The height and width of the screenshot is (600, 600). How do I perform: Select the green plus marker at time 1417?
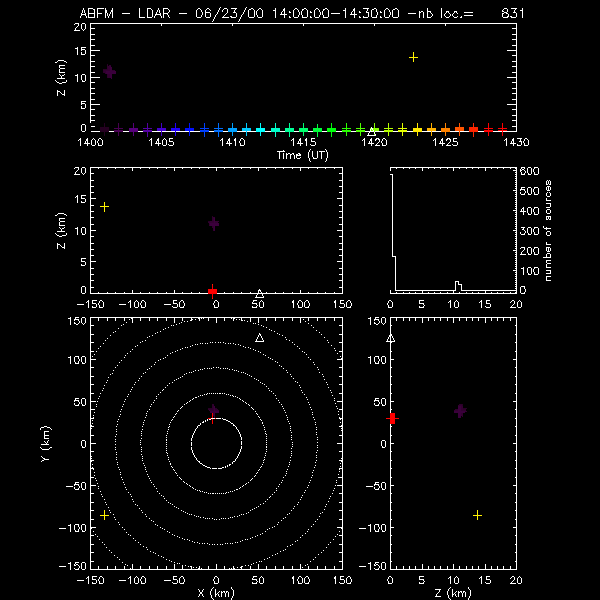(332, 130)
